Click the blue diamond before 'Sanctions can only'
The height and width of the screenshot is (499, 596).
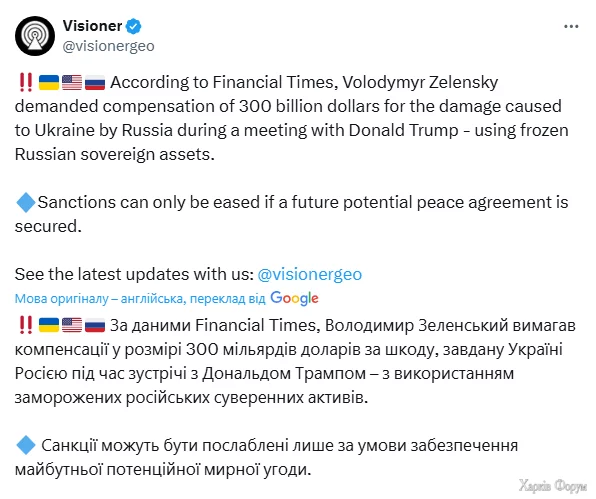[x=26, y=203]
